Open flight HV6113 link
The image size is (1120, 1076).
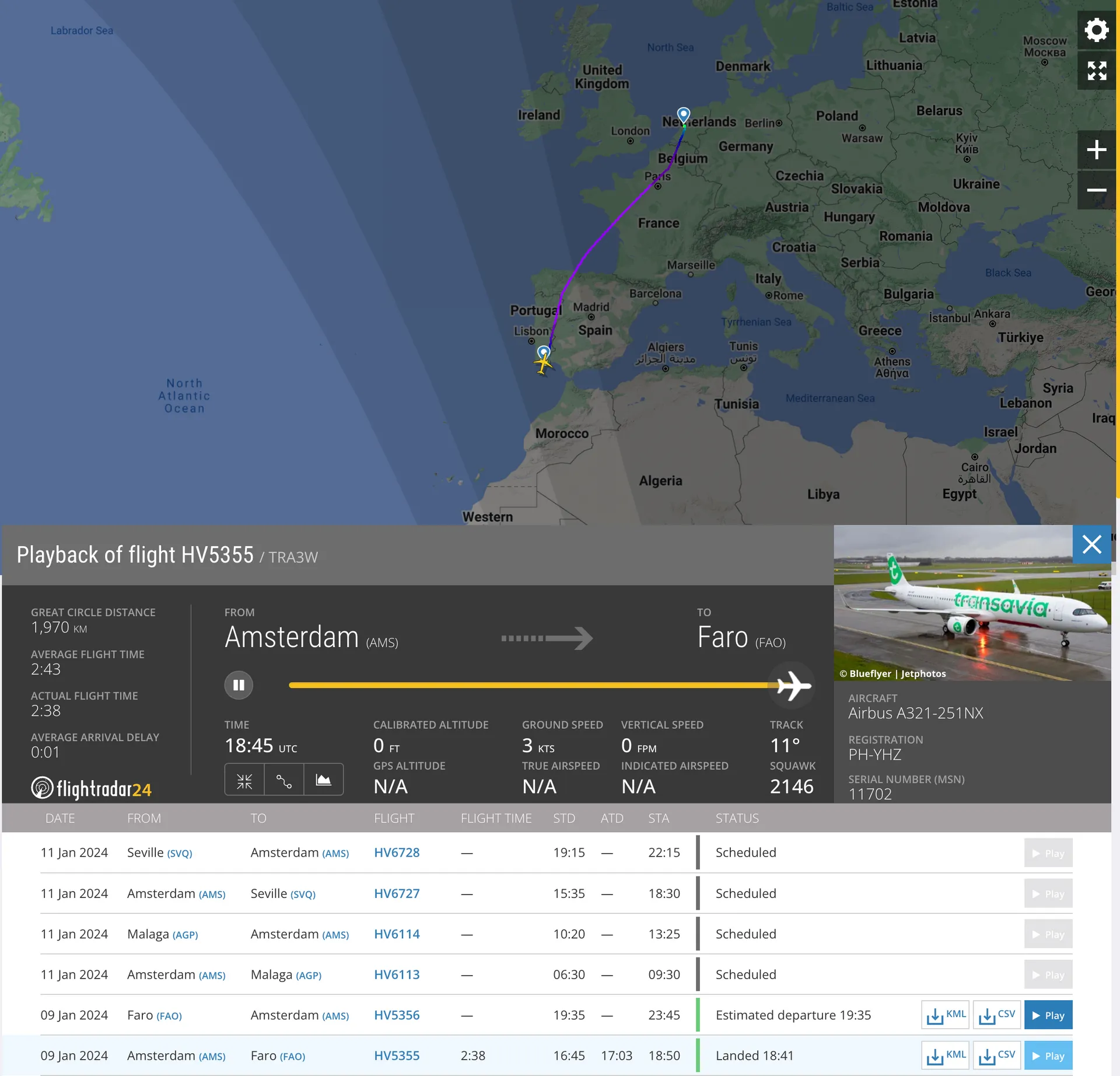397,974
